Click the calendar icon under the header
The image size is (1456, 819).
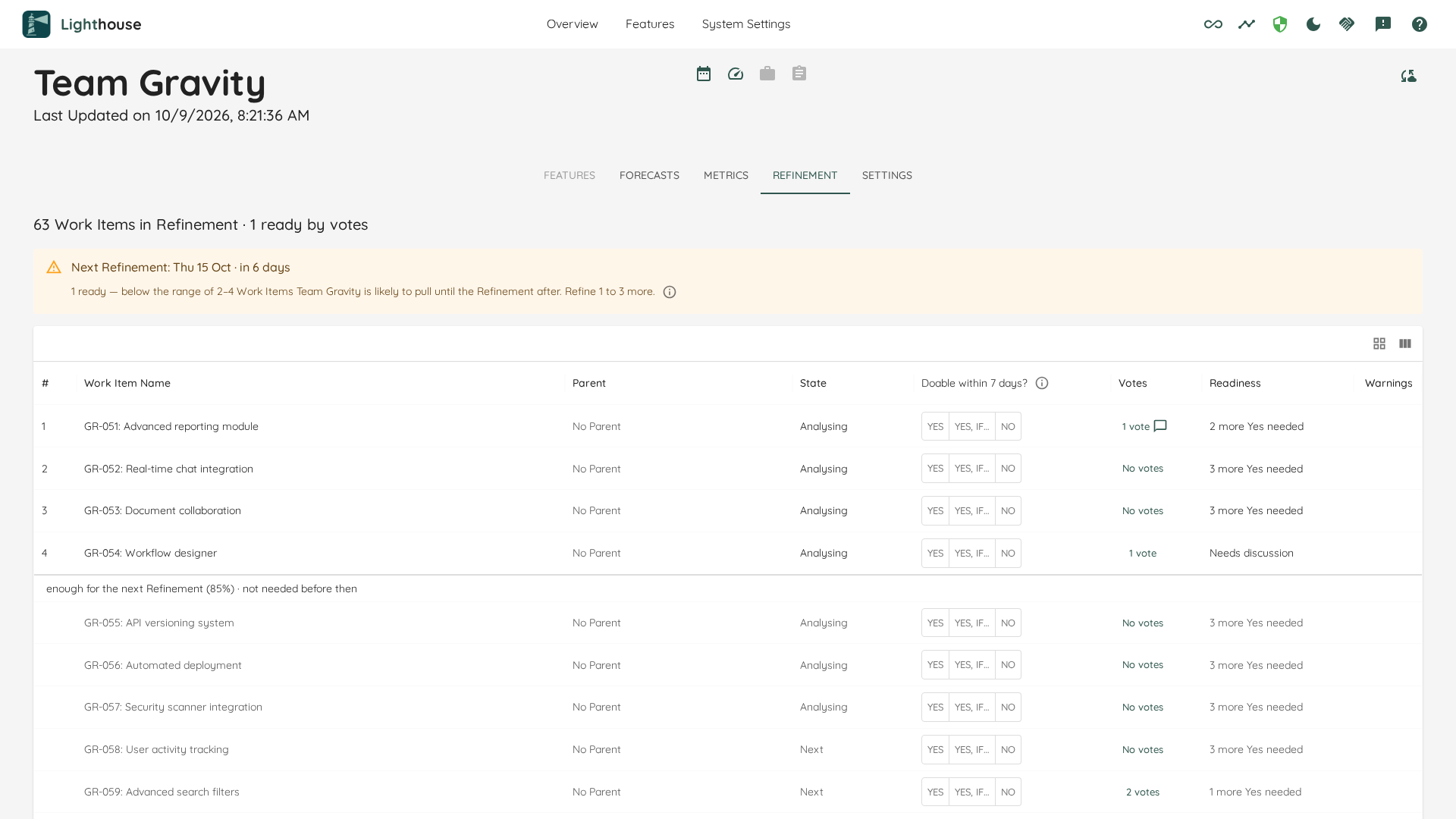pos(704,74)
